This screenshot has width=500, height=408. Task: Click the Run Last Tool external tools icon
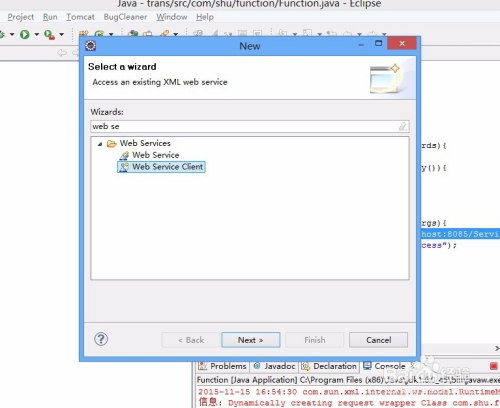[49, 34]
